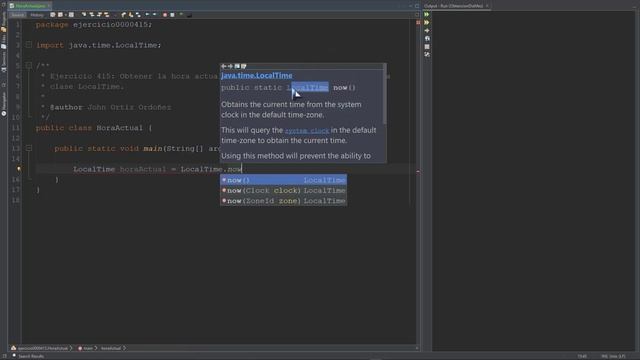
Task: Choose now(ZoneId zone) completion entry
Action: 284,201
